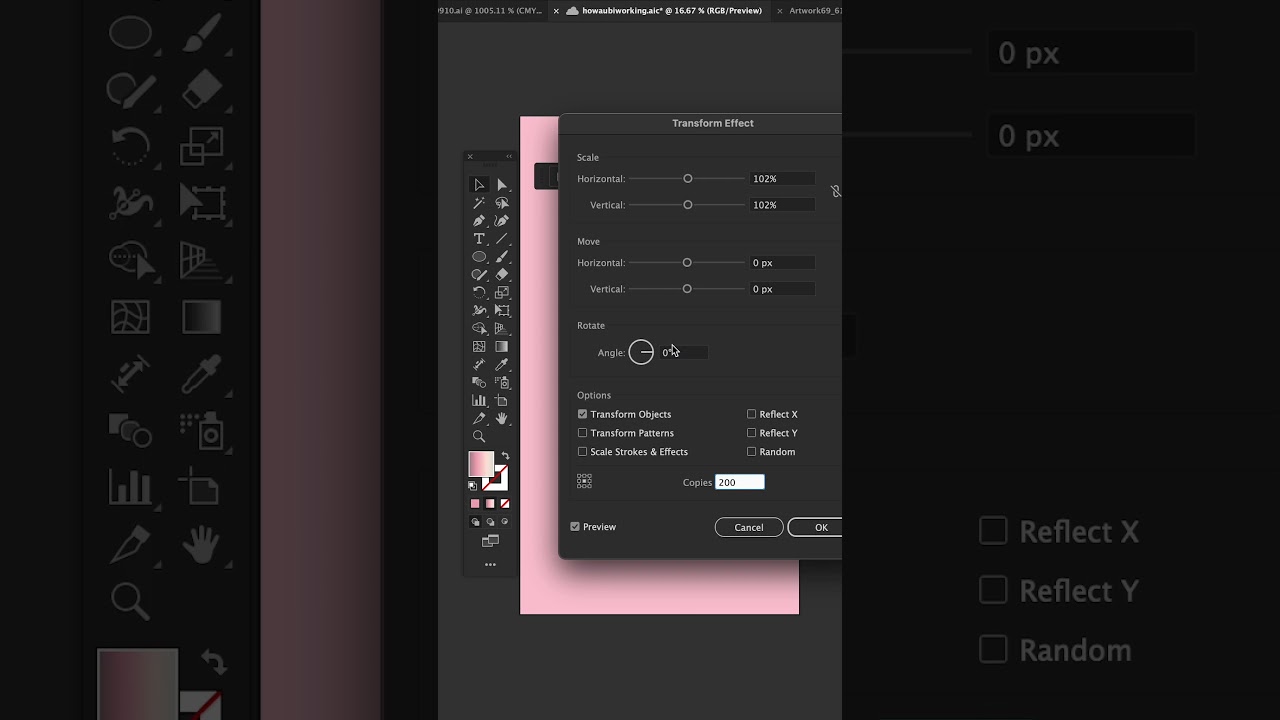Select the Free Transform tool
1280x720 pixels.
tap(502, 311)
